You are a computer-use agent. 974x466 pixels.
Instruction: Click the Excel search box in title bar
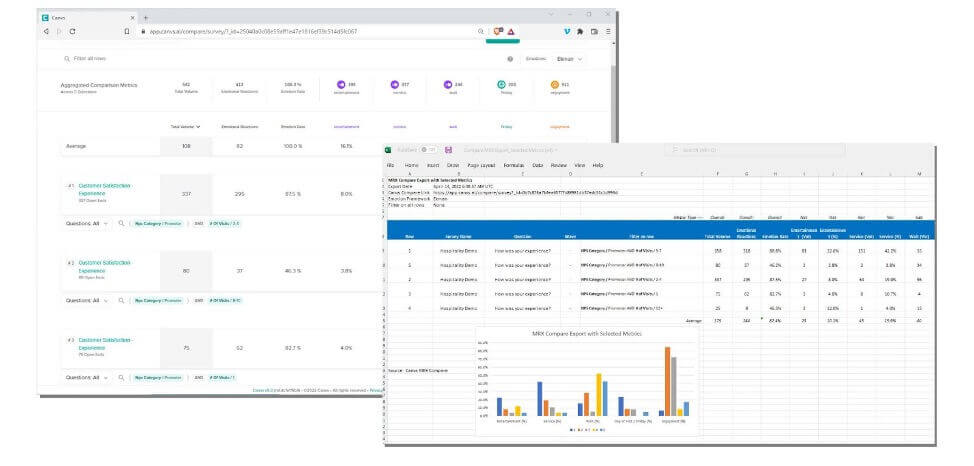[x=754, y=150]
